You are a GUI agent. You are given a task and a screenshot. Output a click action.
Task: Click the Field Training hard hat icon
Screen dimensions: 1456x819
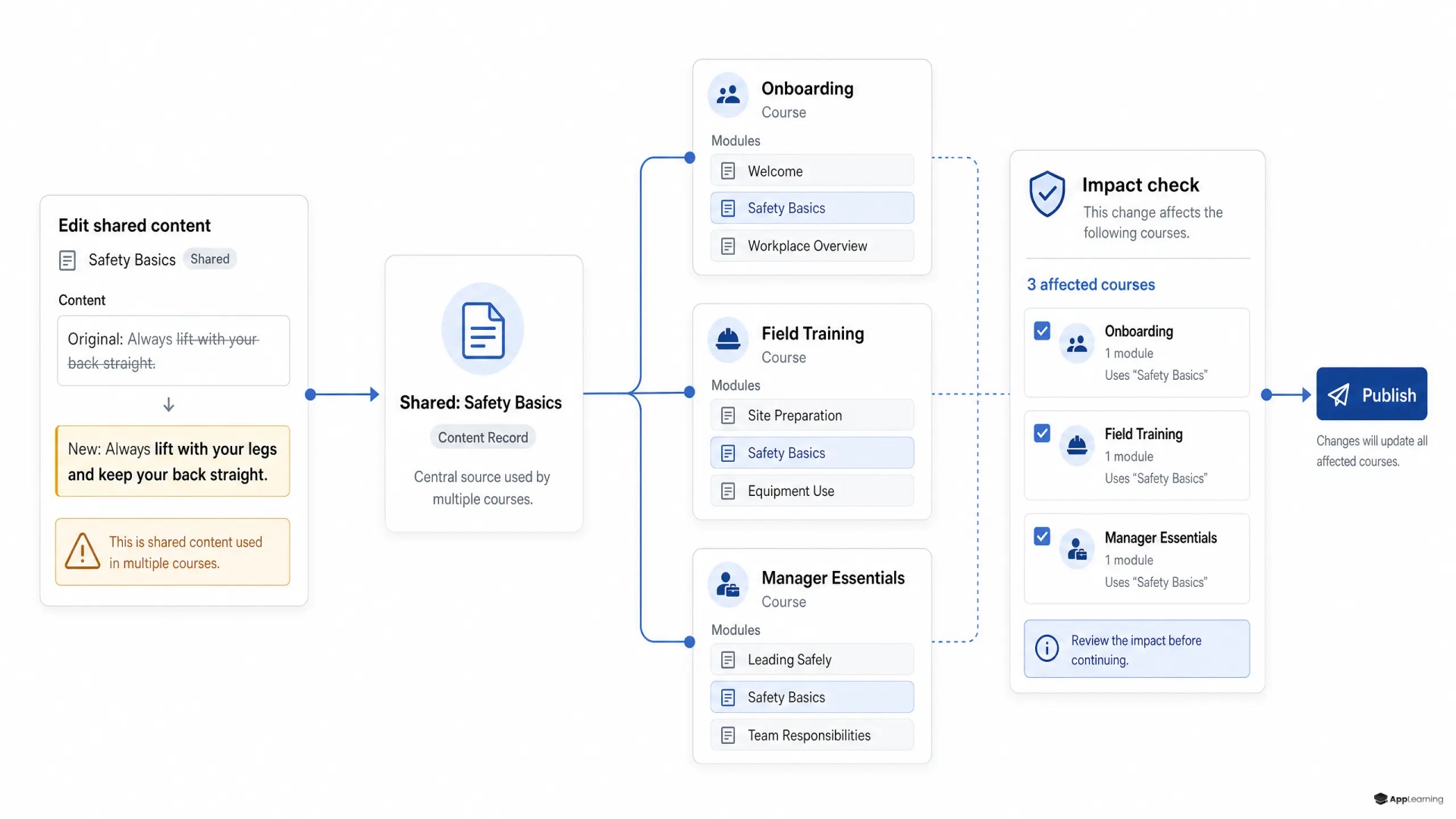(x=728, y=339)
